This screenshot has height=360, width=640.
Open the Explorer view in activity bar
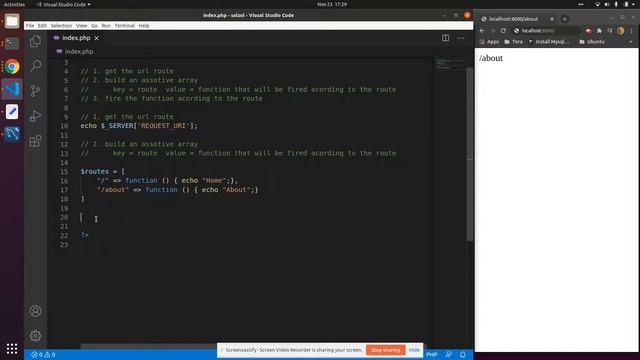[x=36, y=41]
